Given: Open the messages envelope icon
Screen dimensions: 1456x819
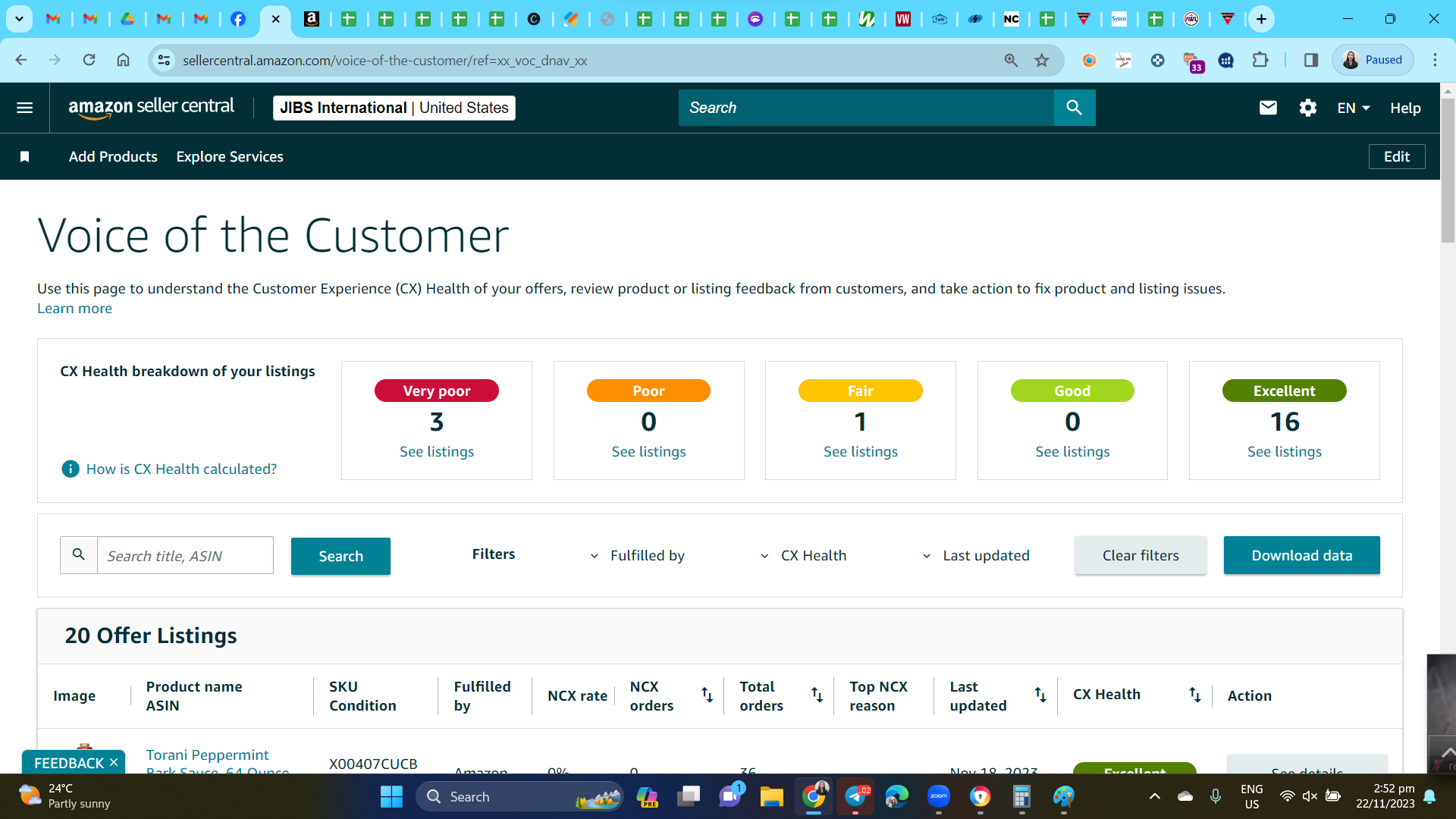Looking at the screenshot, I should tap(1268, 108).
